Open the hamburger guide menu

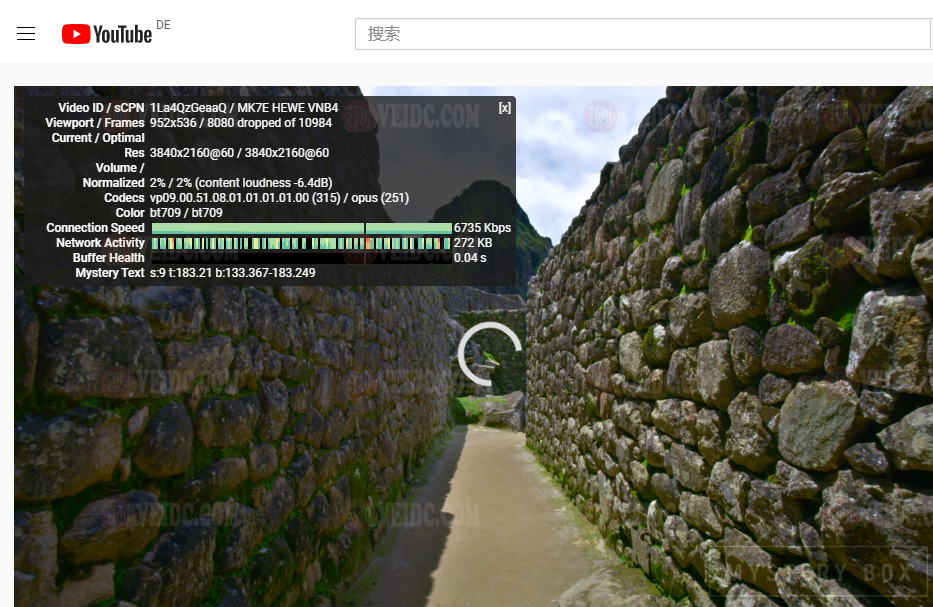26,34
